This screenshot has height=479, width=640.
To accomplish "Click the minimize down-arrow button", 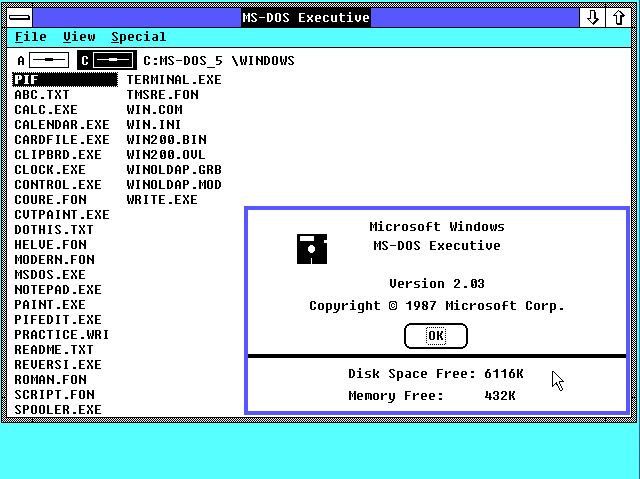I will click(x=593, y=18).
